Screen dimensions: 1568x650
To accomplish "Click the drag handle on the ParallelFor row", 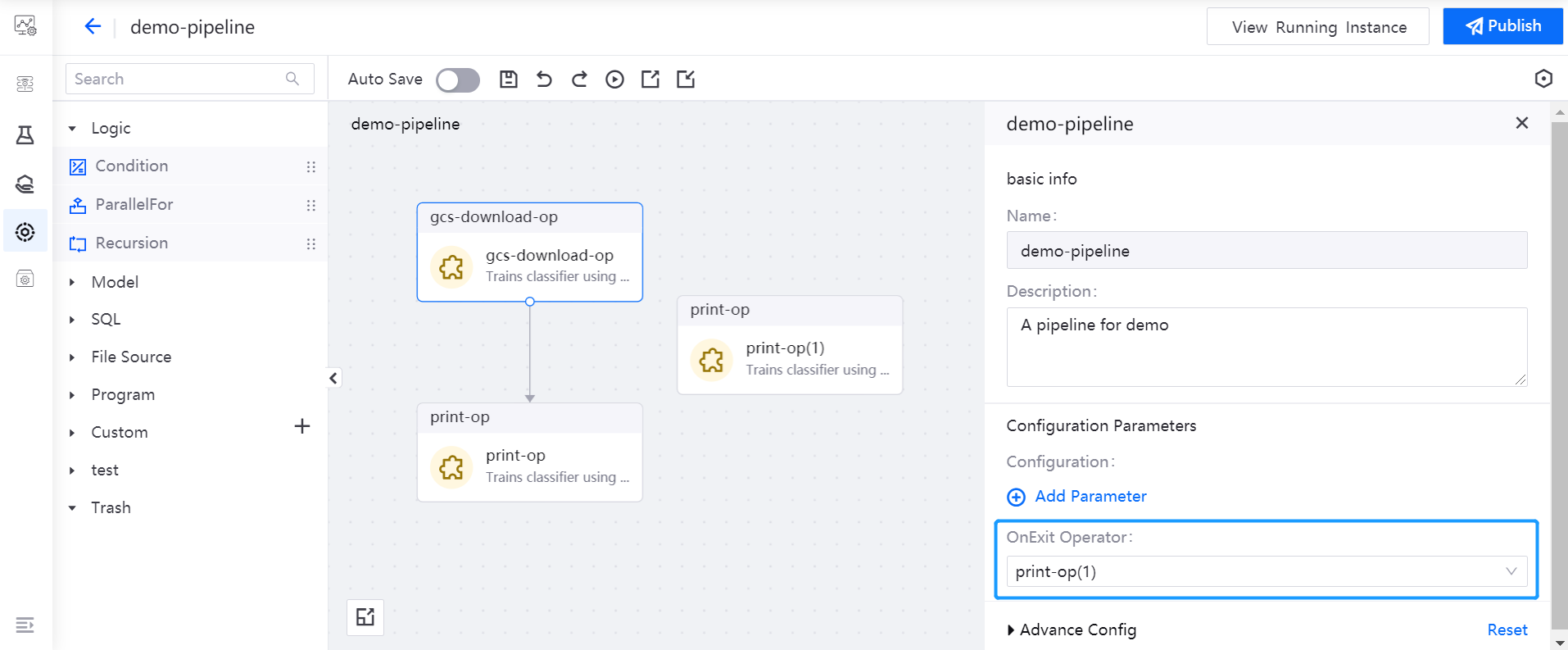I will [311, 206].
